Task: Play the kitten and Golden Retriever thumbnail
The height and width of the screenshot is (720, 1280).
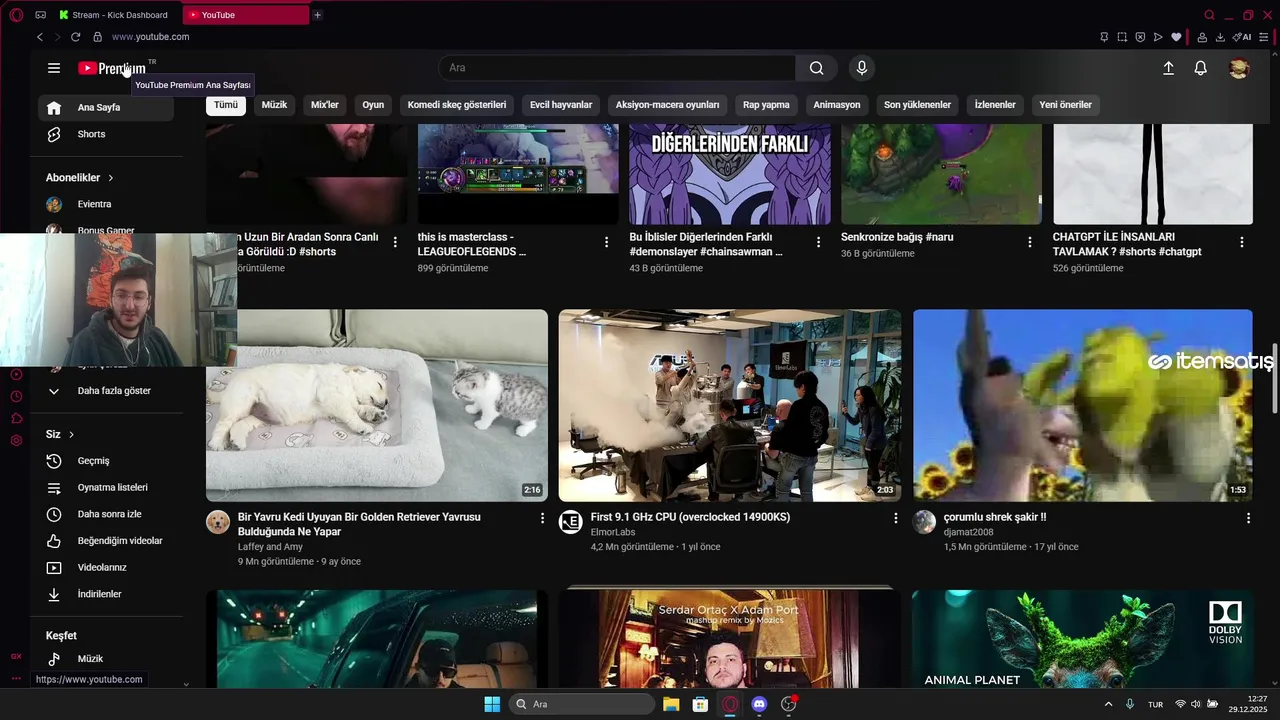Action: [377, 405]
